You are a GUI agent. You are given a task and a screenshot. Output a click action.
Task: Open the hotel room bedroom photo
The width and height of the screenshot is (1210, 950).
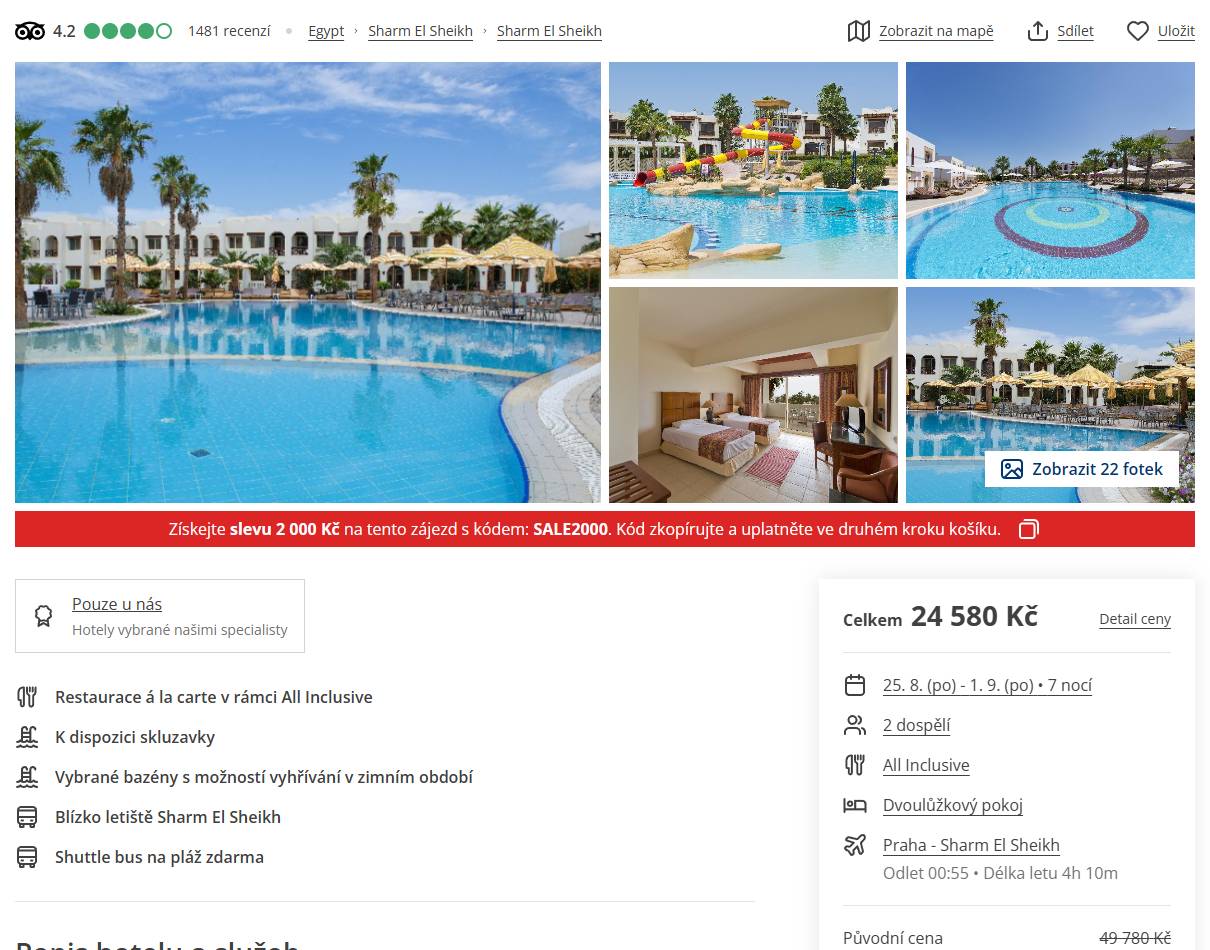pos(753,395)
